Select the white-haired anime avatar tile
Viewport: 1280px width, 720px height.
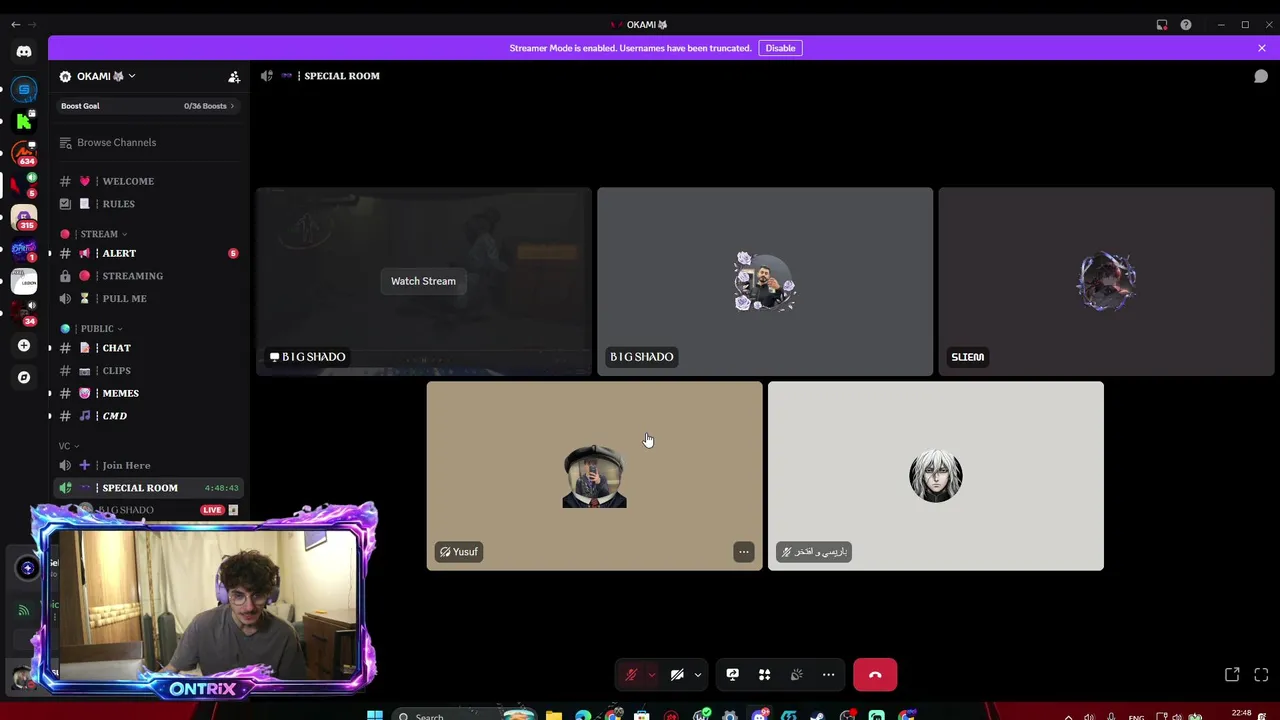(936, 476)
